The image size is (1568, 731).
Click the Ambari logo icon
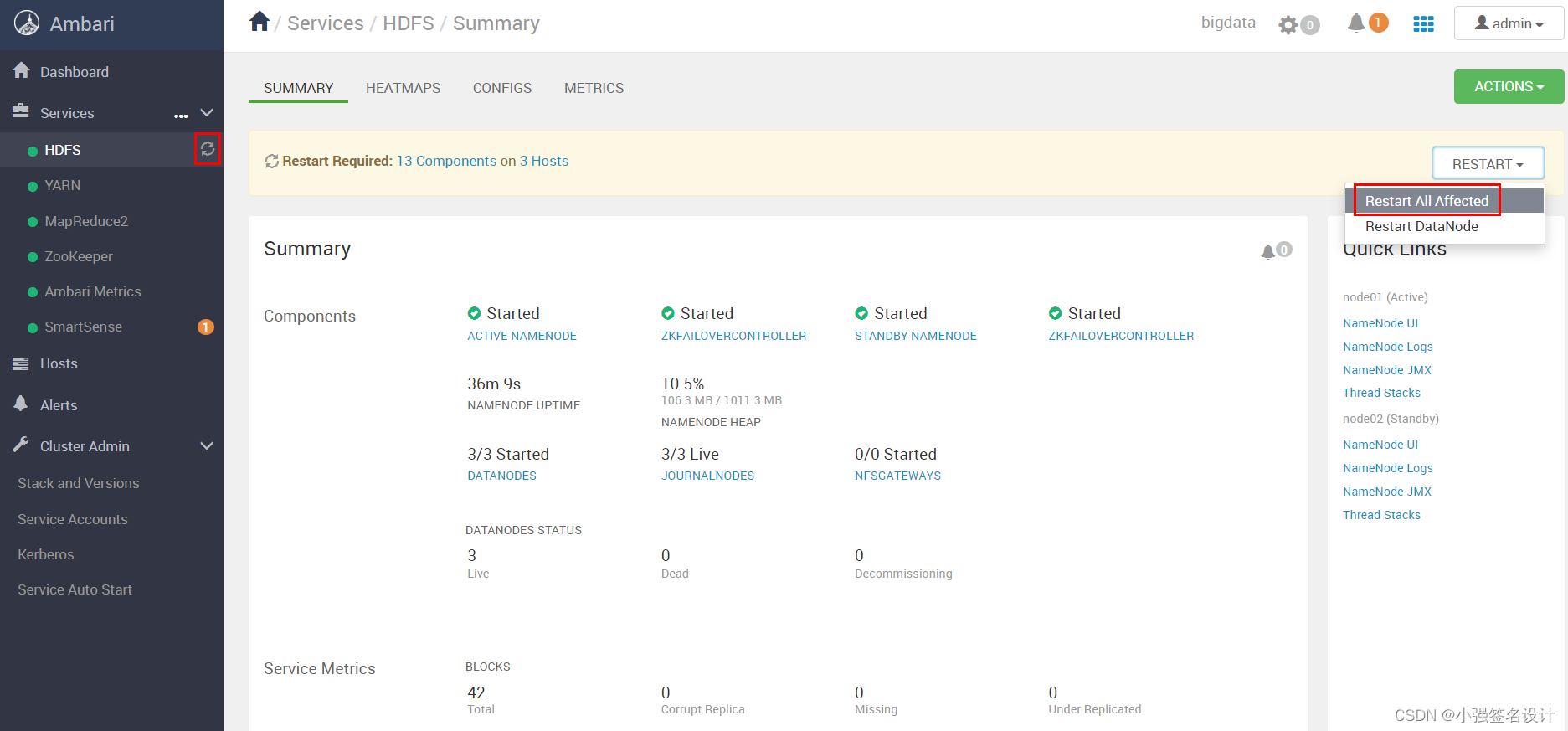pos(27,23)
